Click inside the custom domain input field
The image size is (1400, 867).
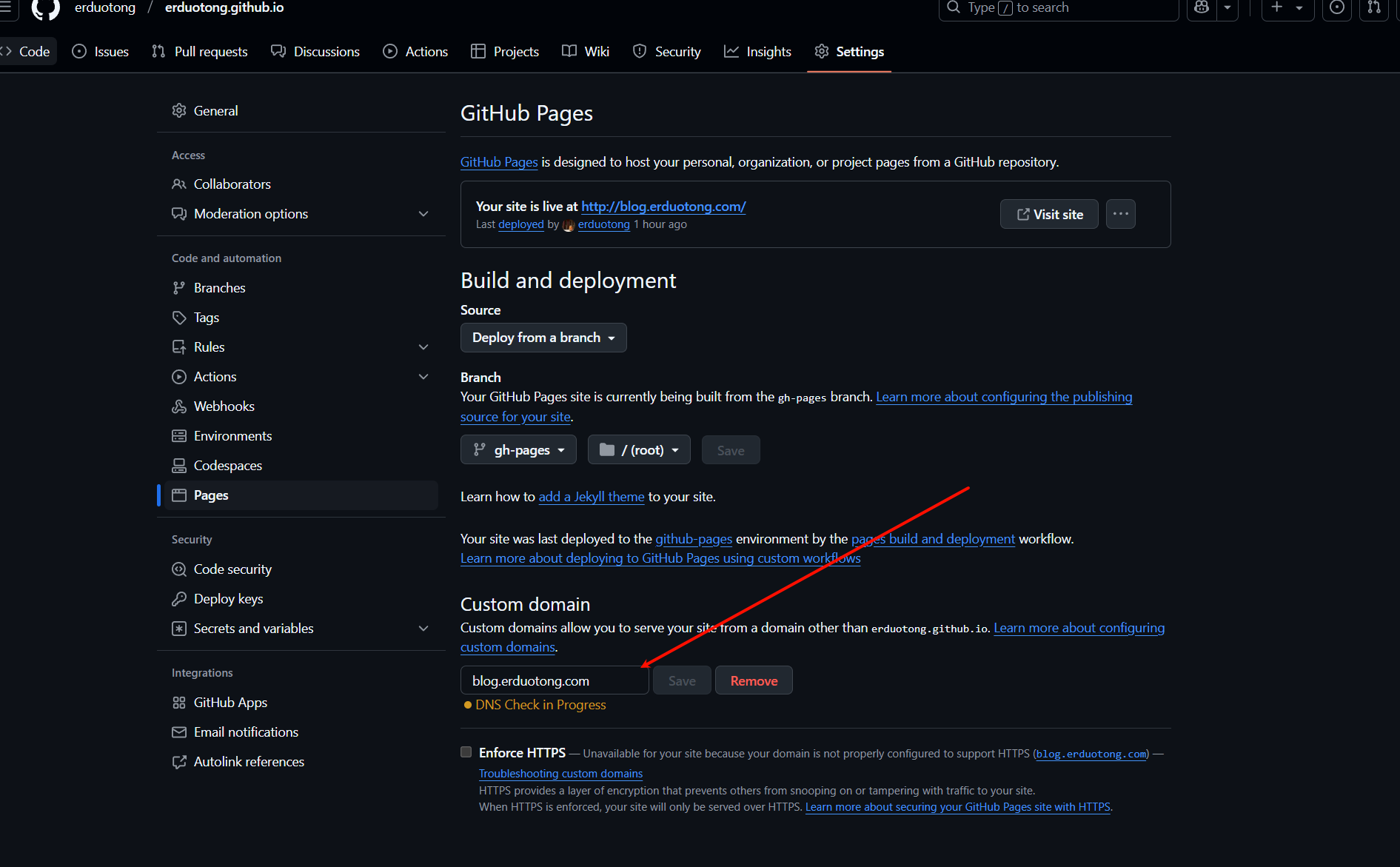point(554,680)
